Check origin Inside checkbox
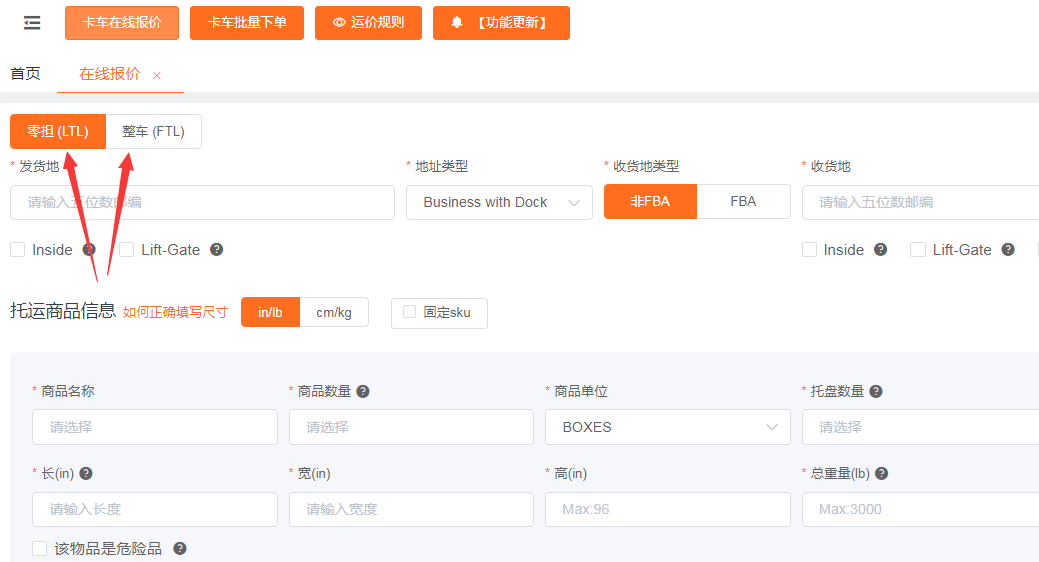1039x562 pixels. [18, 250]
